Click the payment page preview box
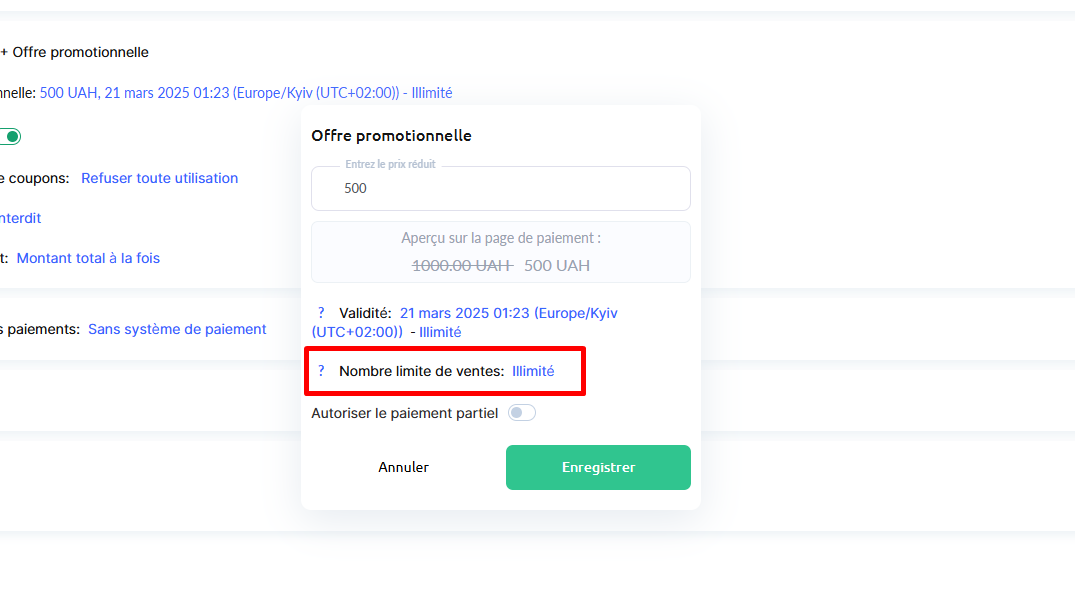 500,251
